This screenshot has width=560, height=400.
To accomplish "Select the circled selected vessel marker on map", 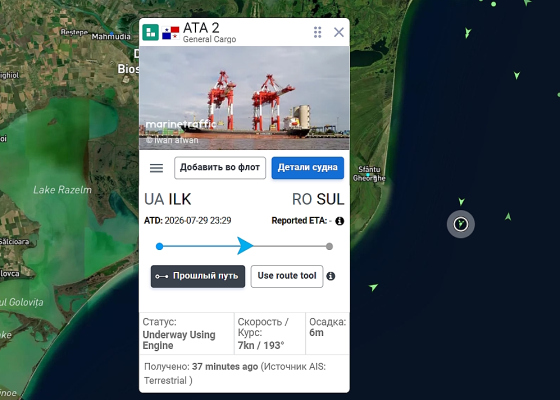I will tap(461, 224).
